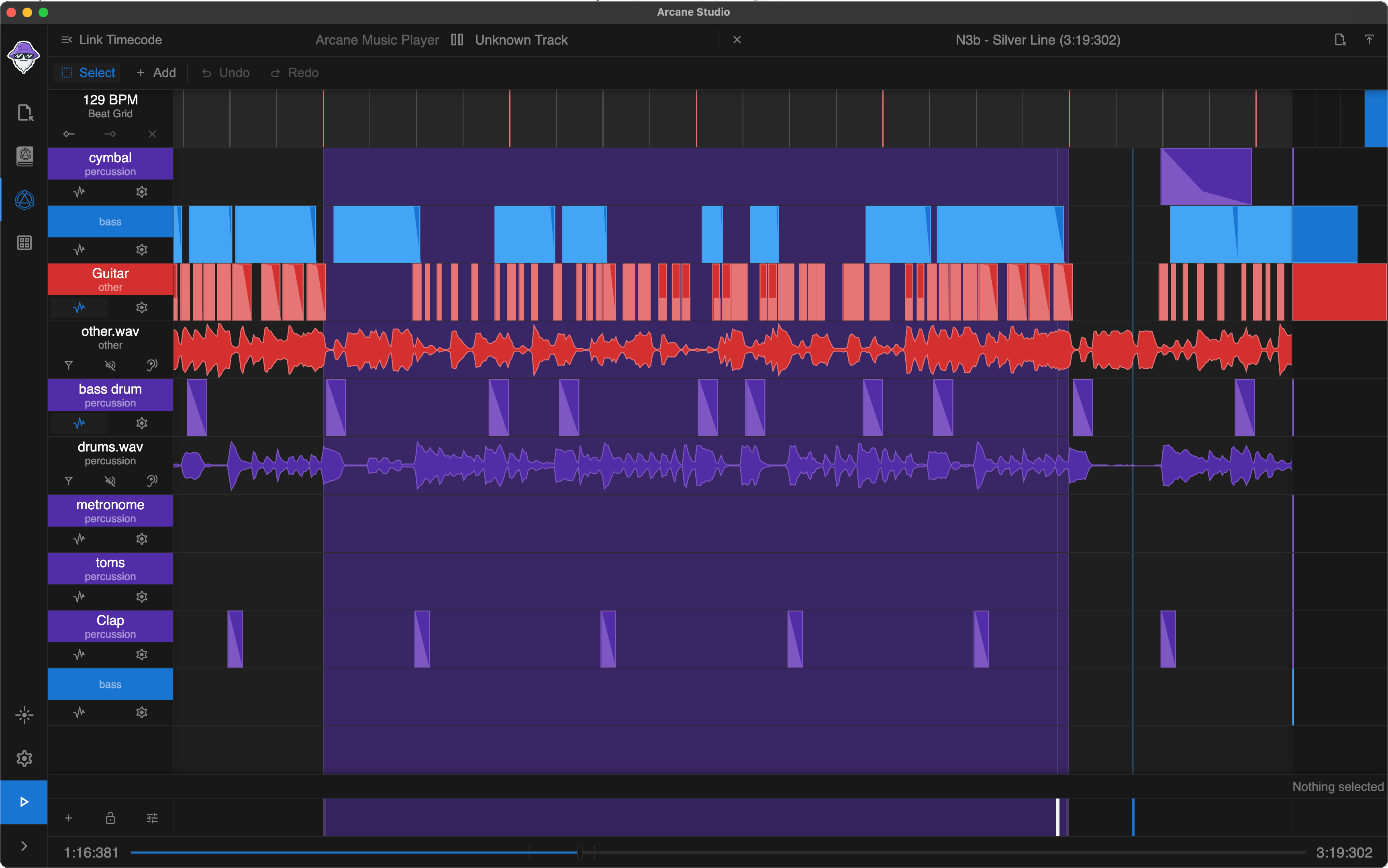This screenshot has height=868, width=1388.
Task: Toggle waveform for the cymbal track
Action: point(79,192)
